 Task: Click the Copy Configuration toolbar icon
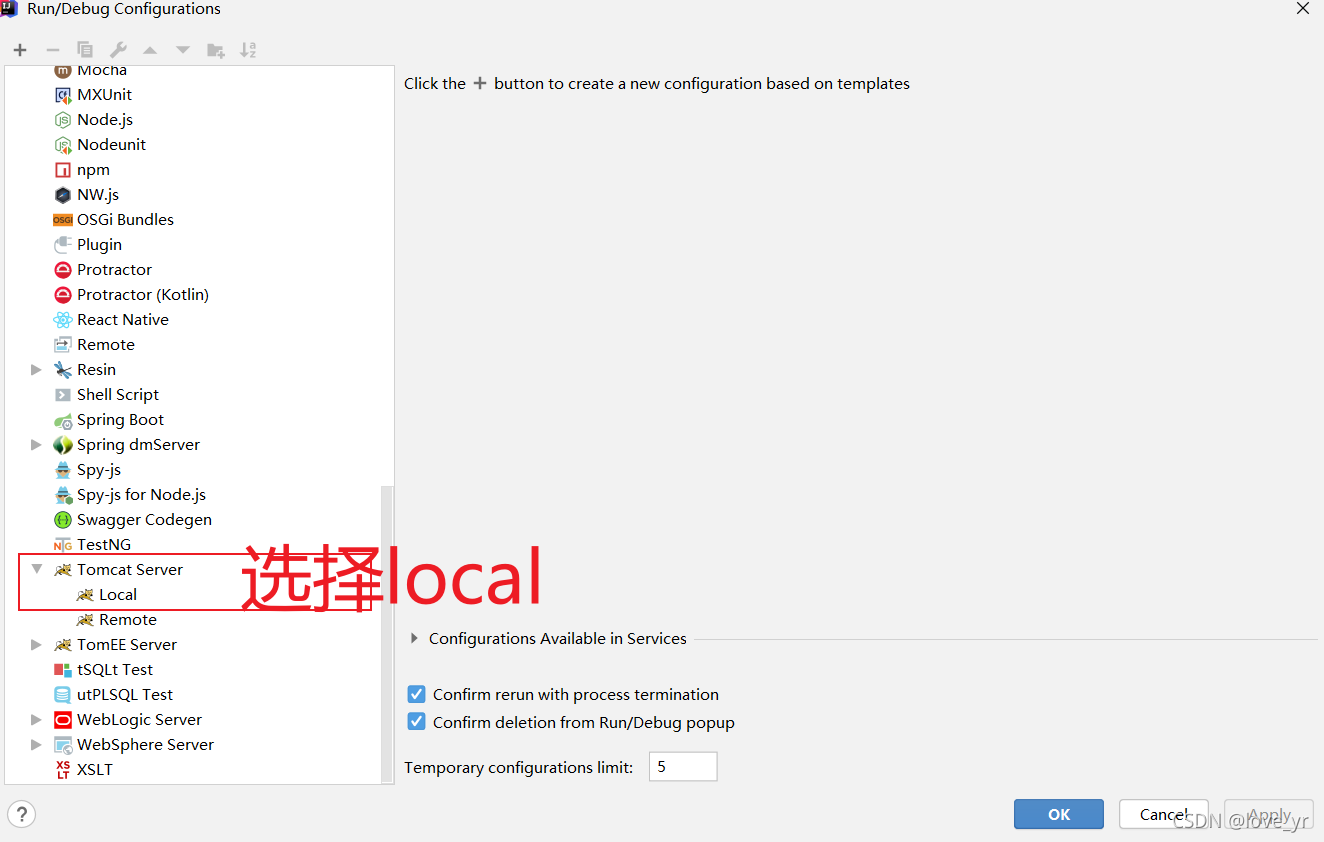85,50
